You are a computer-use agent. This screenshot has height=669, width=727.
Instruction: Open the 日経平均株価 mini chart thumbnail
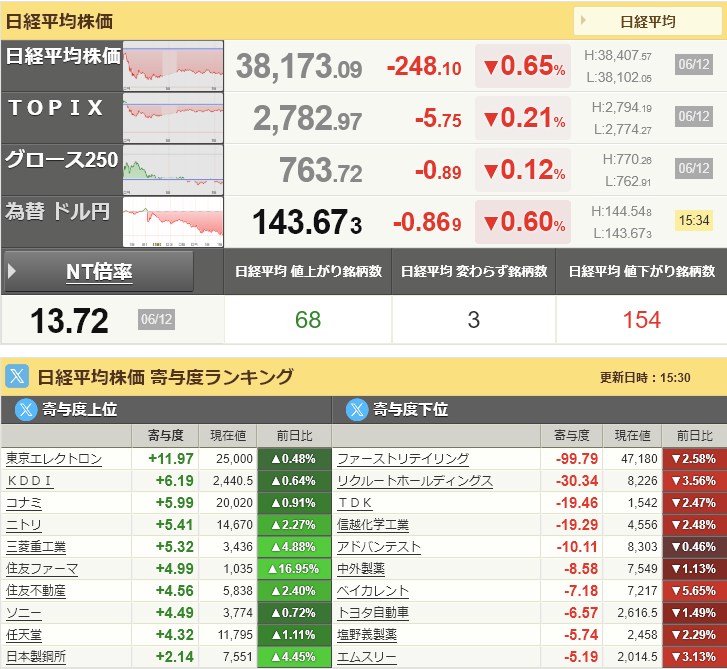[173, 66]
